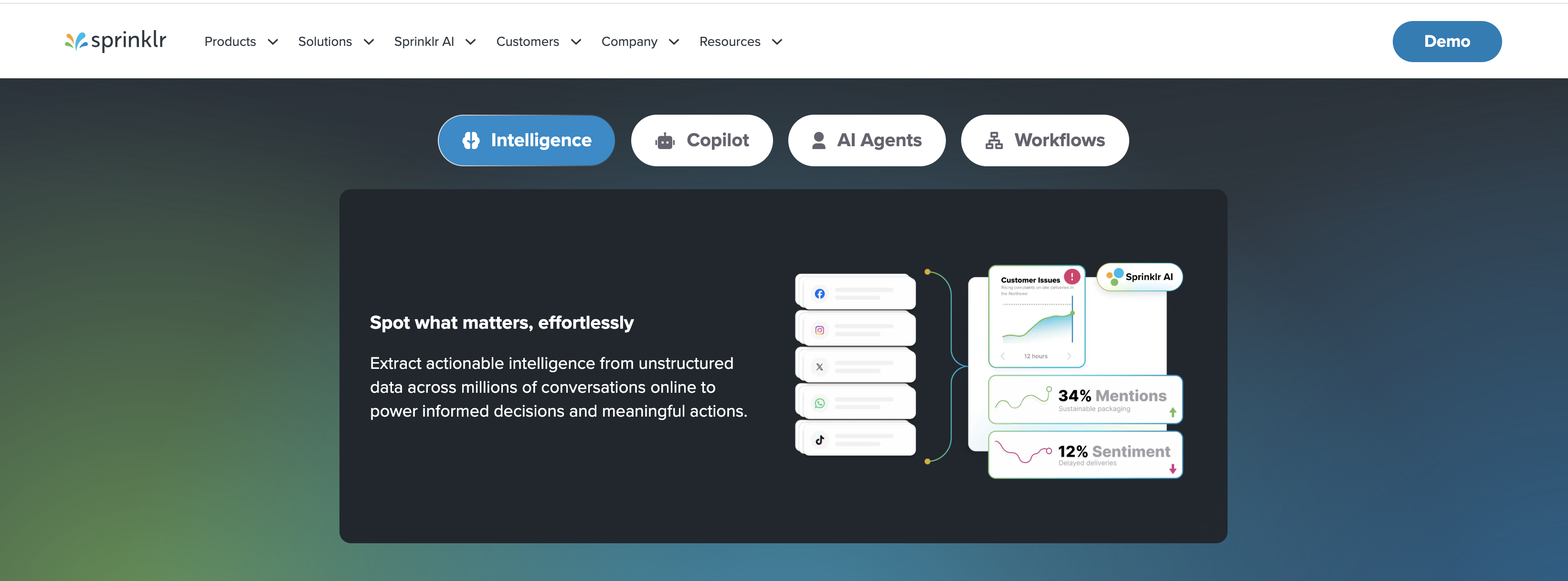Expand the Solutions dropdown menu
The width and height of the screenshot is (1568, 581).
(336, 42)
